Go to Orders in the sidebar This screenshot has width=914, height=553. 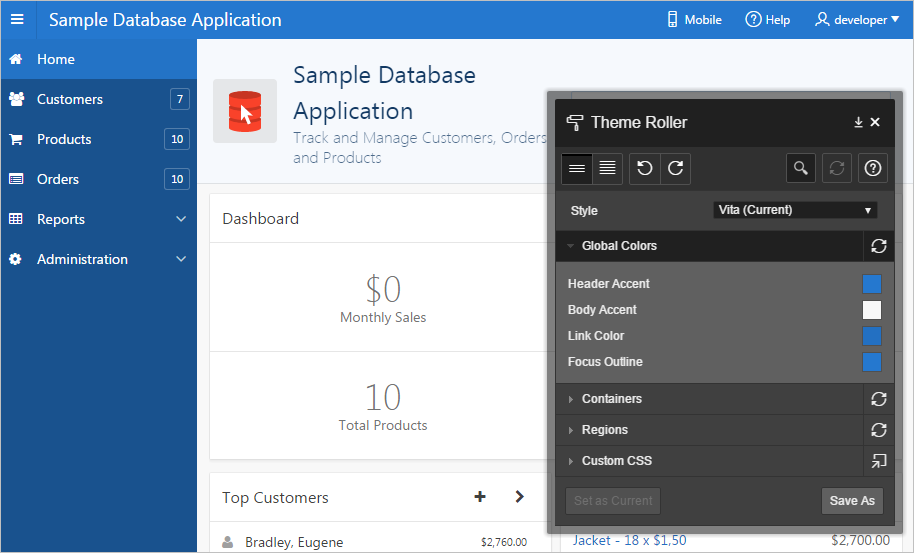point(57,179)
